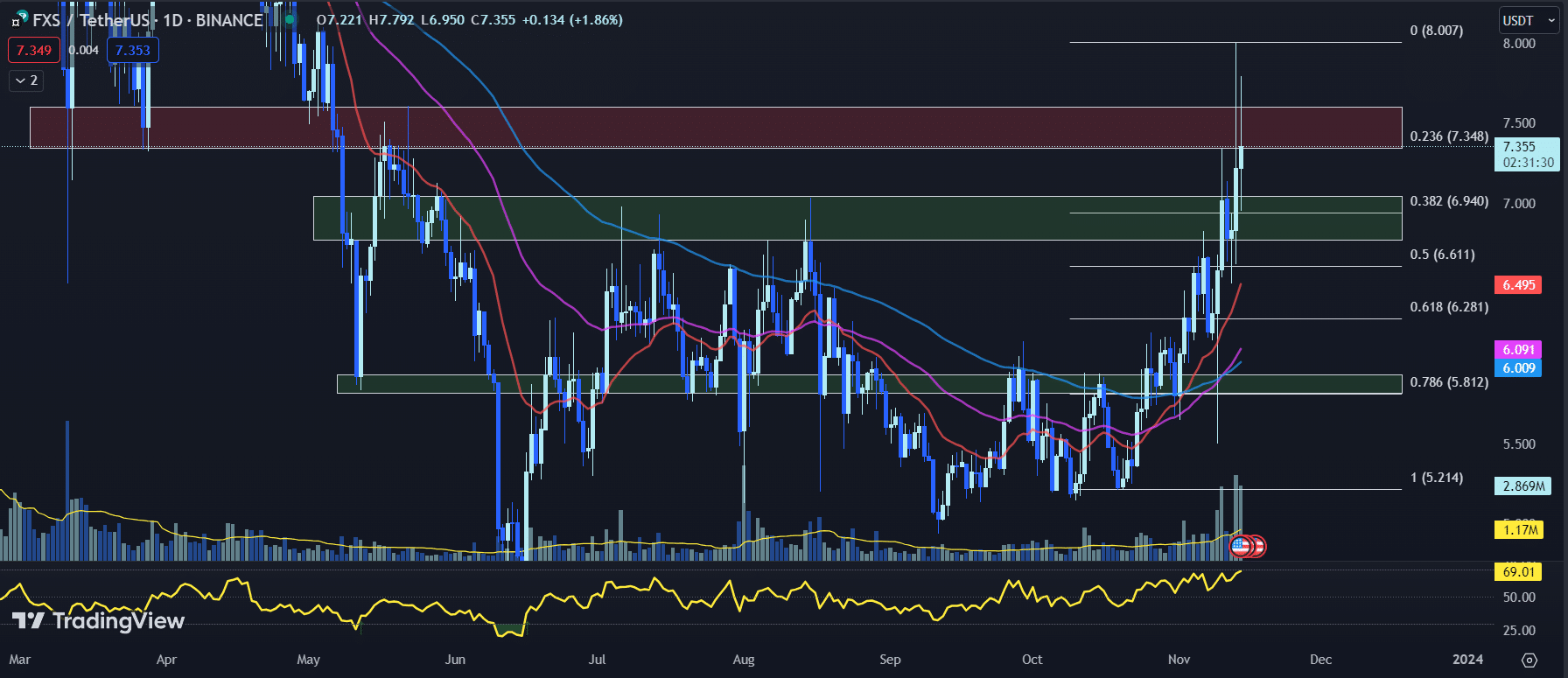Click the green market status dot
This screenshot has height=678, width=1568.
click(290, 19)
